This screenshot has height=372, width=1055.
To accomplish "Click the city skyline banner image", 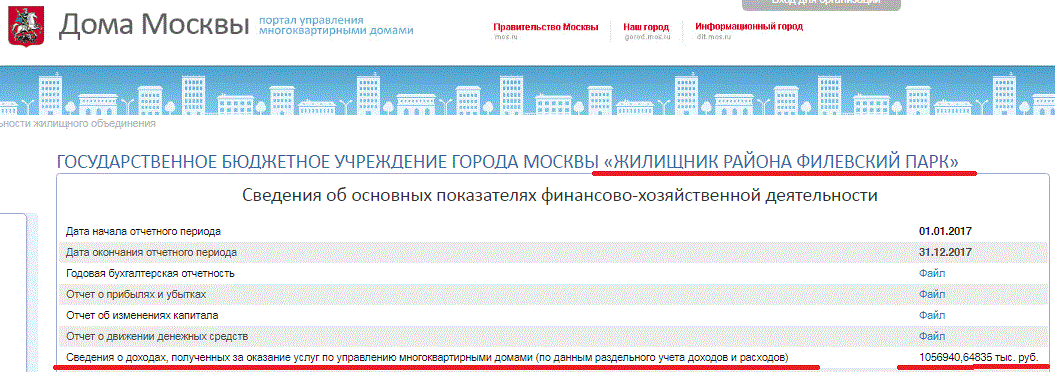I will point(528,91).
